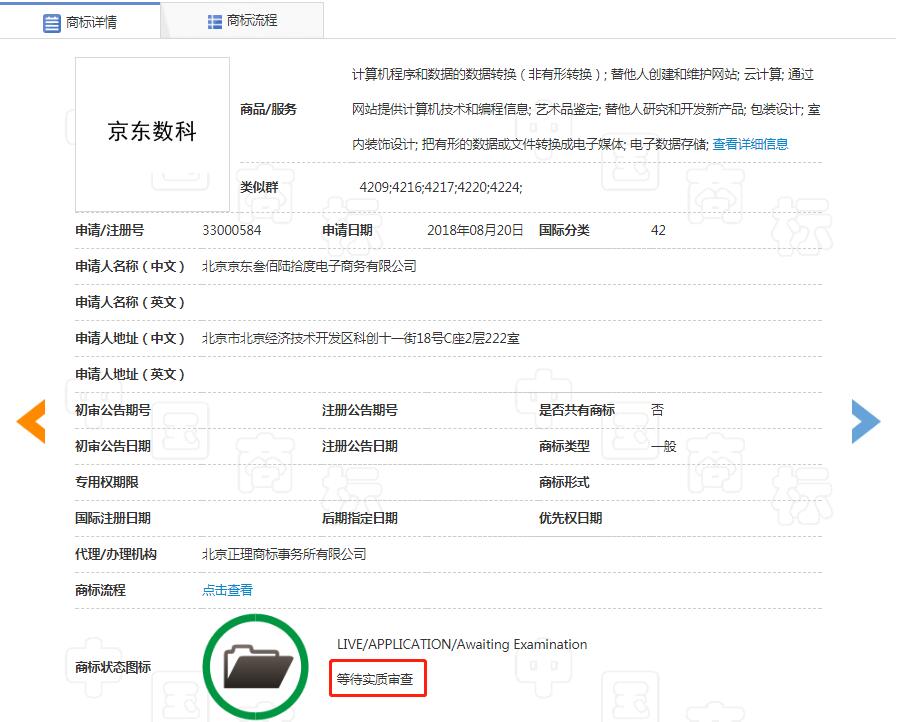The width and height of the screenshot is (923, 722).
Task: Click the application date 2018年08月20日
Action: (x=475, y=230)
